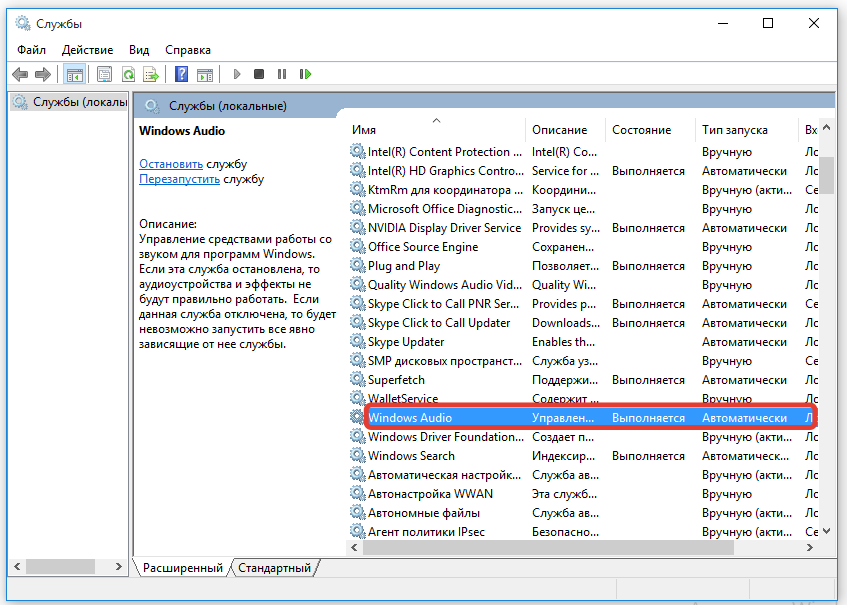Switch to the Стандартный tab

[274, 568]
